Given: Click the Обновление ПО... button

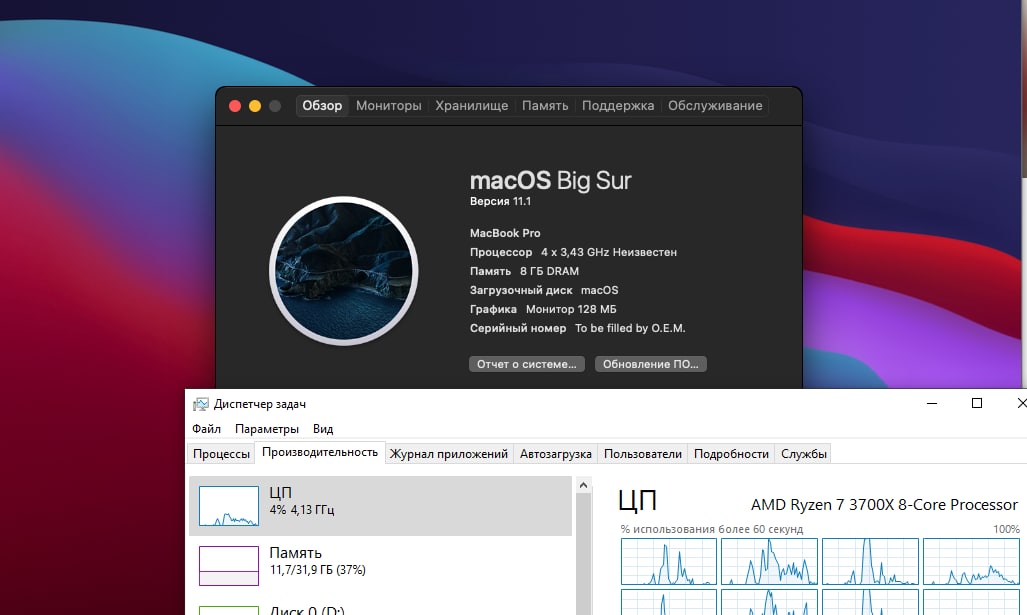Looking at the screenshot, I should pyautogui.click(x=650, y=364).
